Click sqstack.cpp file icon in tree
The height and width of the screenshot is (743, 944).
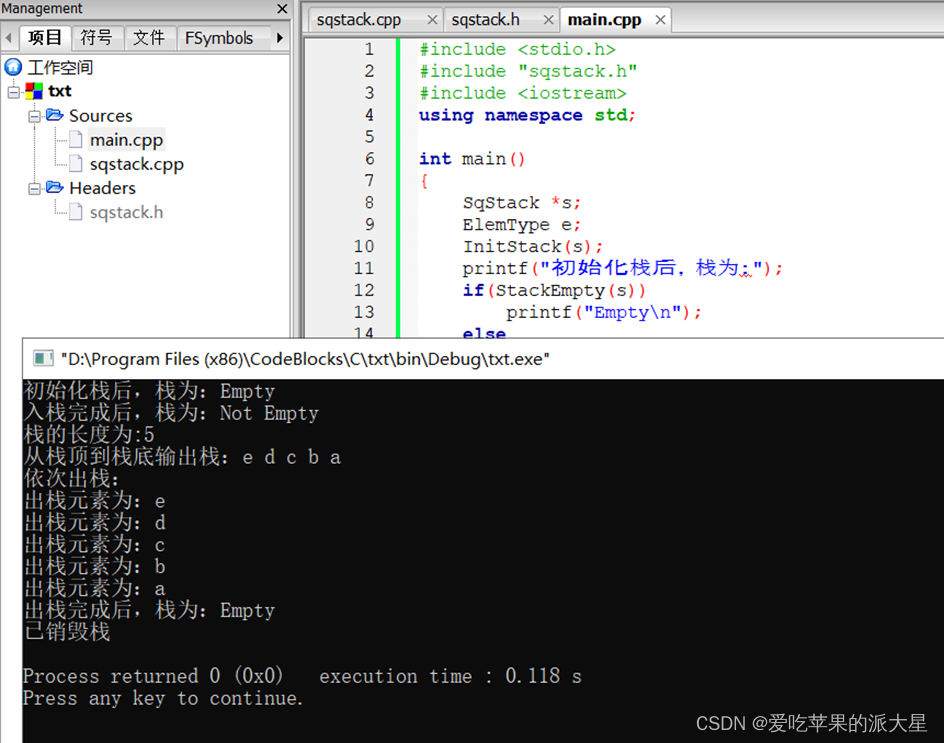[x=76, y=164]
